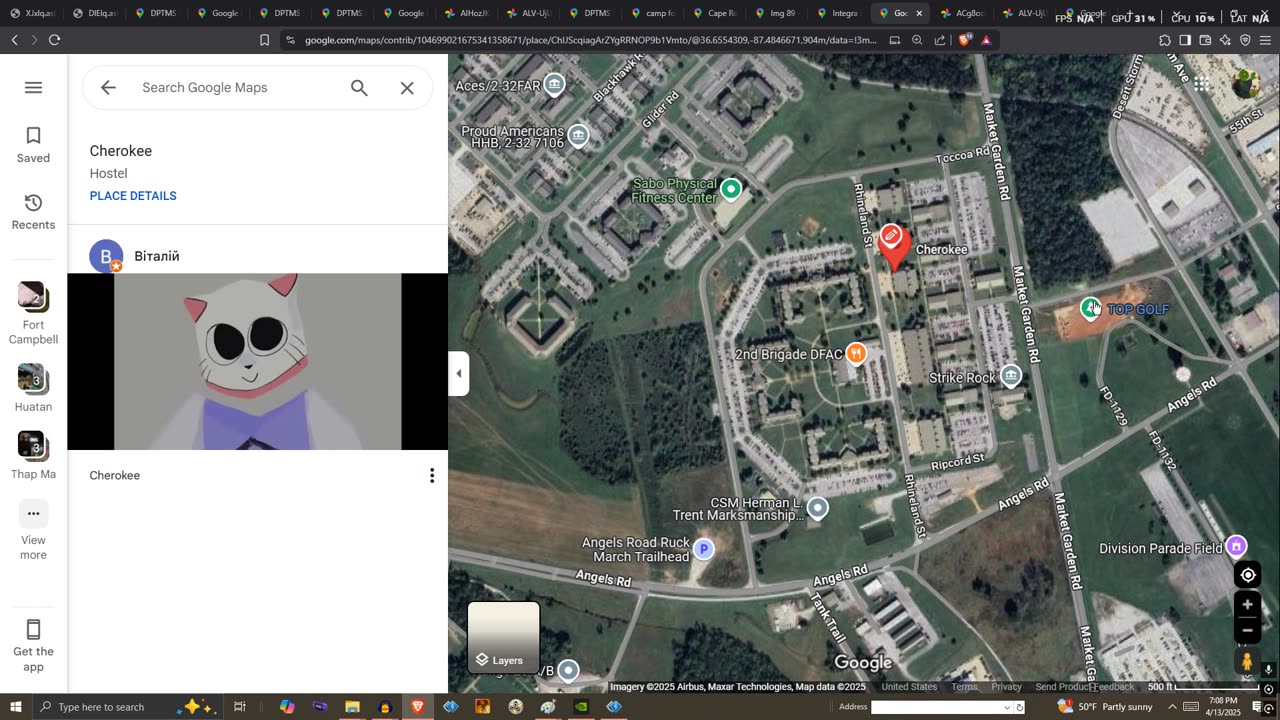Viewport: 1280px width, 720px height.
Task: Click Send Product Feedback link
Action: click(1084, 687)
